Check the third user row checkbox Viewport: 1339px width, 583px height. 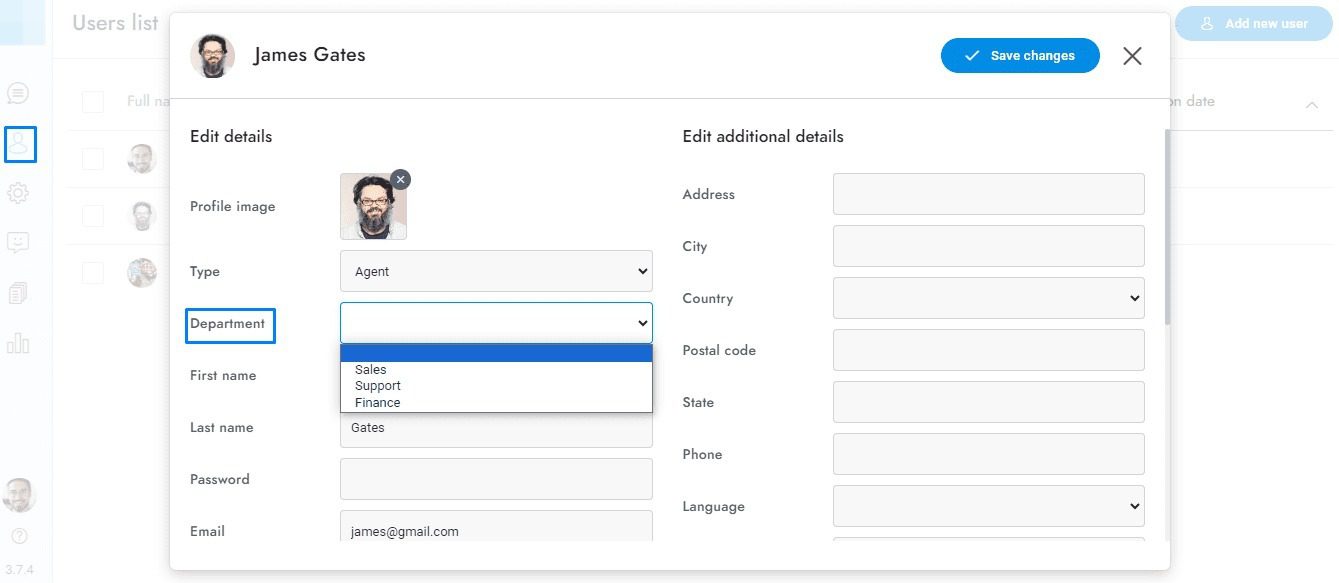pos(93,272)
